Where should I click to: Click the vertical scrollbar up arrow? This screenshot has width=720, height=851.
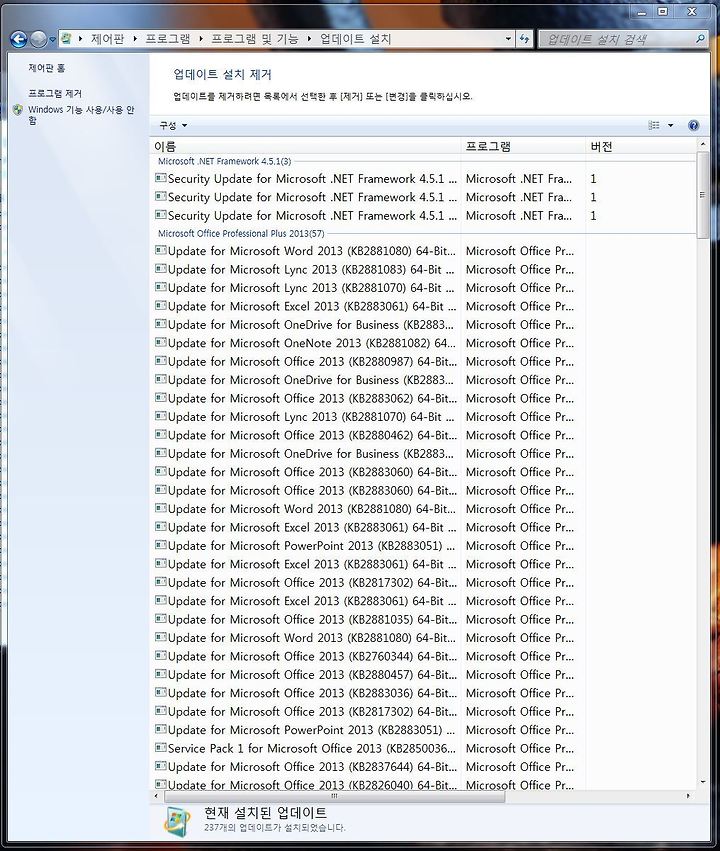[703, 144]
